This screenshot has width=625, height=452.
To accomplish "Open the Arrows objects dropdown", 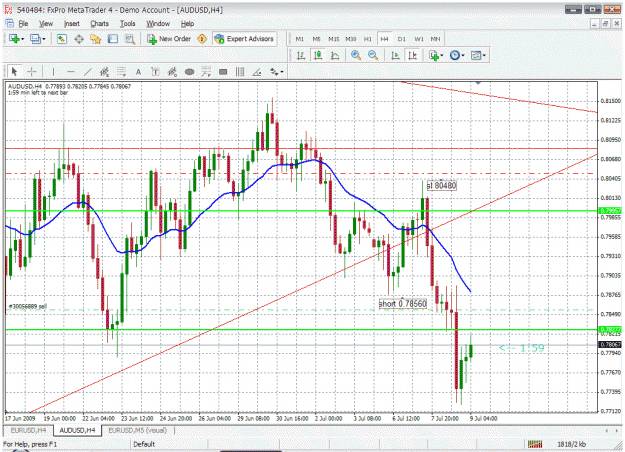I will pyautogui.click(x=276, y=72).
